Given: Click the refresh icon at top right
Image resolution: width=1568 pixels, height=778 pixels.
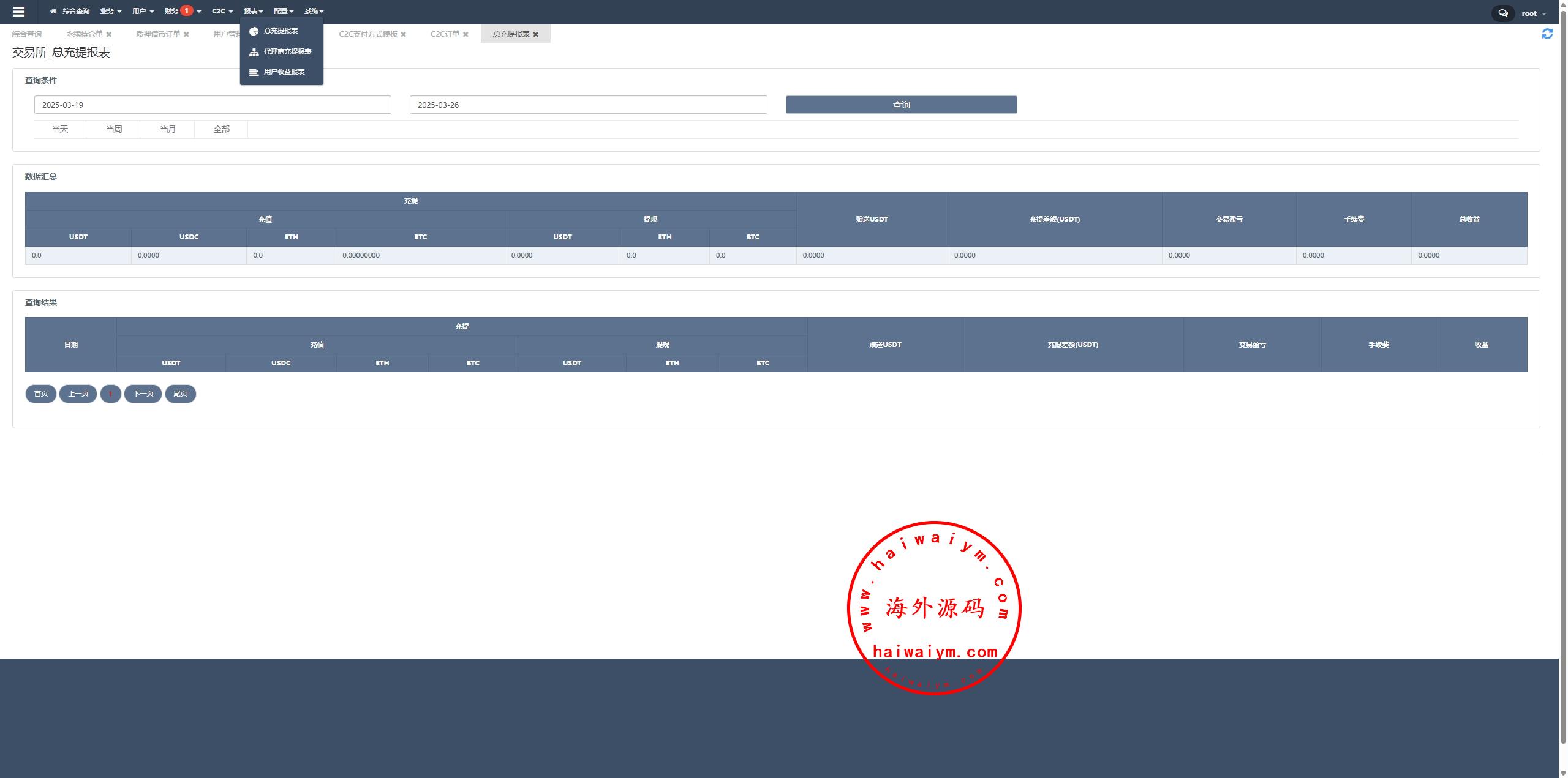Looking at the screenshot, I should pos(1547,34).
